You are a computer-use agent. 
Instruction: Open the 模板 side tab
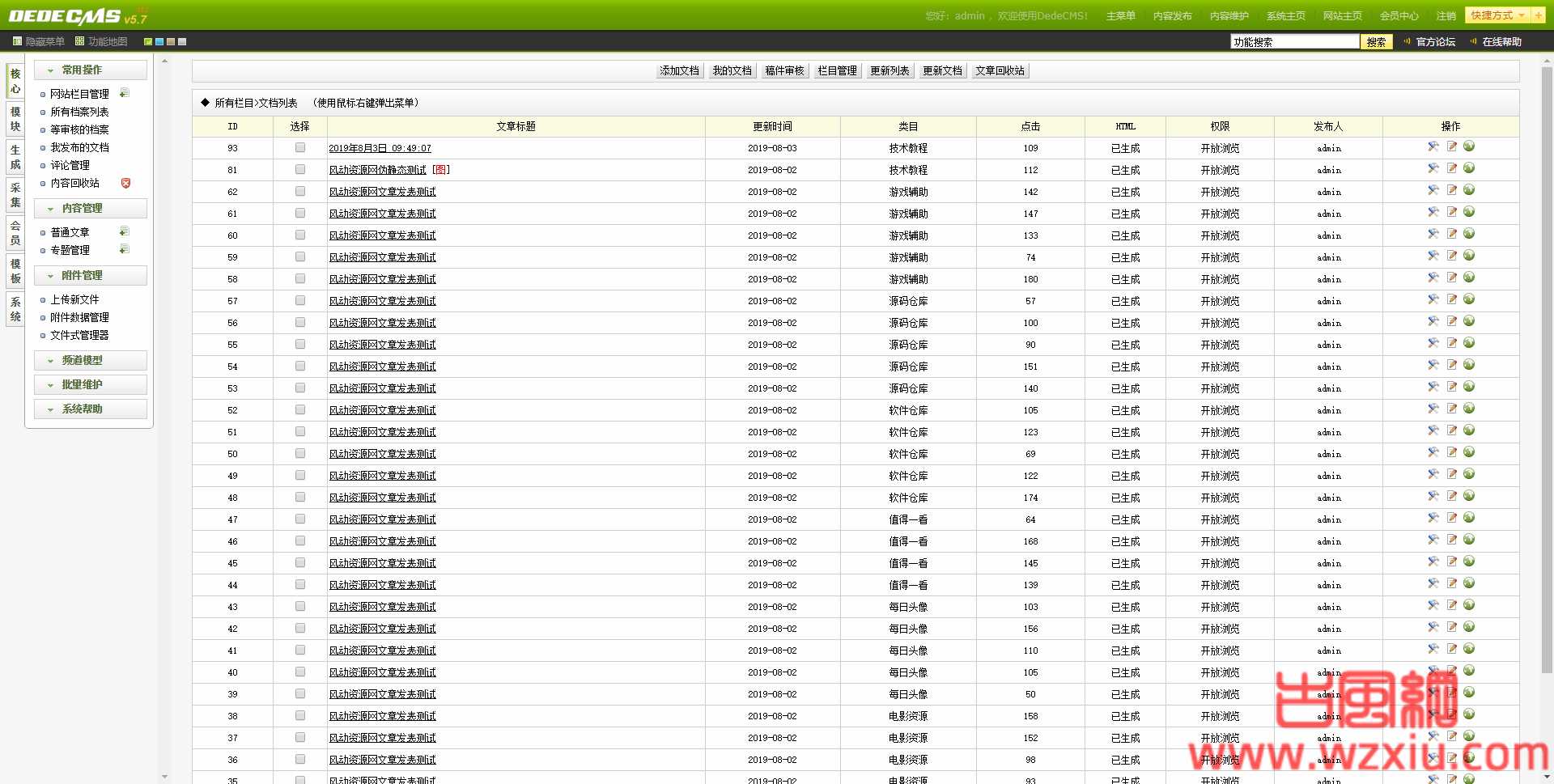pyautogui.click(x=15, y=271)
